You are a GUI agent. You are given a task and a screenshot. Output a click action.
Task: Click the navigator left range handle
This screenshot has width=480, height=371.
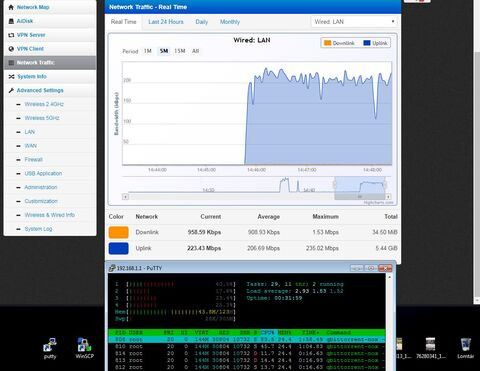click(x=335, y=184)
